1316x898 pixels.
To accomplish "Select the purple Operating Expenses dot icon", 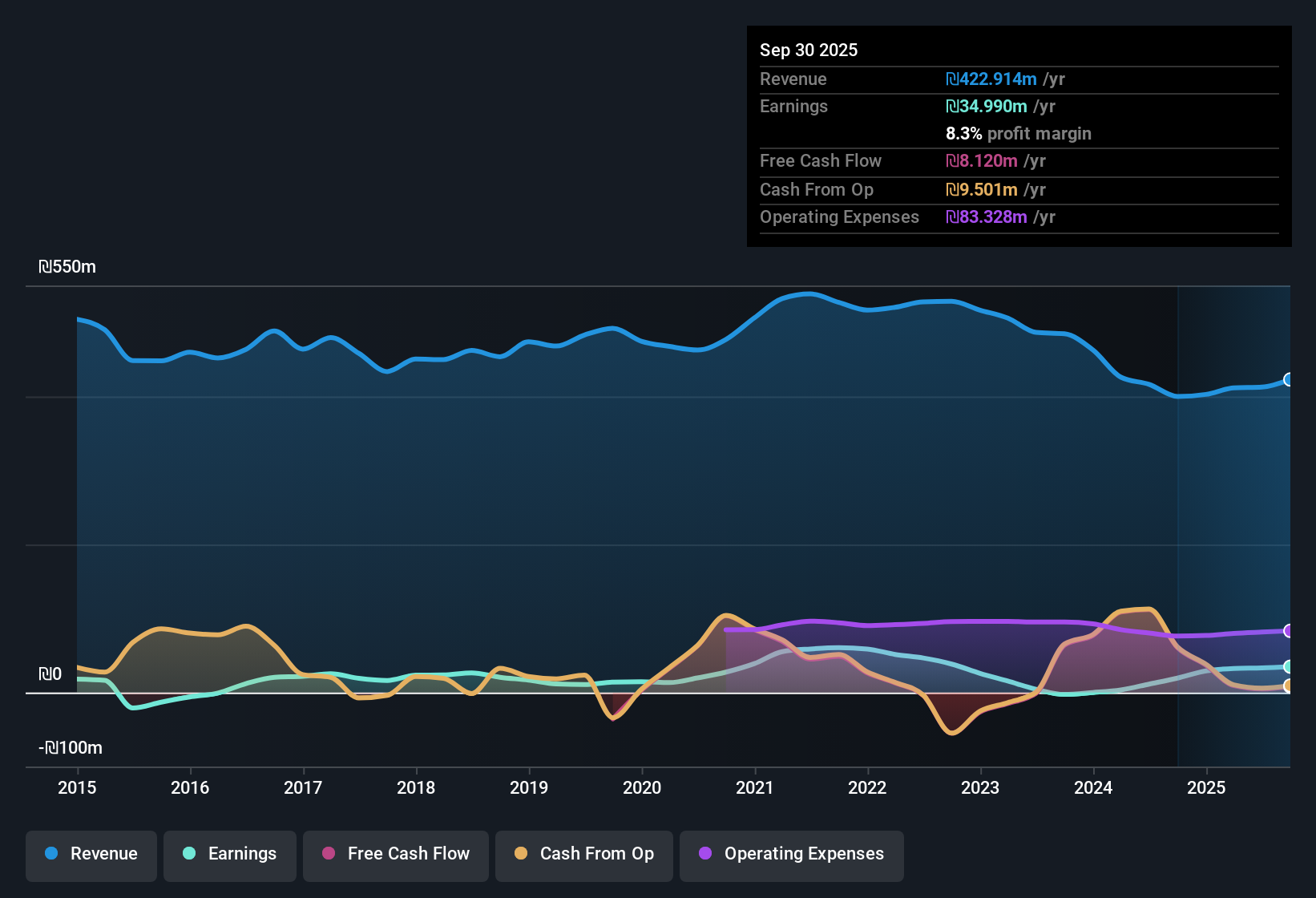I will click(x=705, y=854).
